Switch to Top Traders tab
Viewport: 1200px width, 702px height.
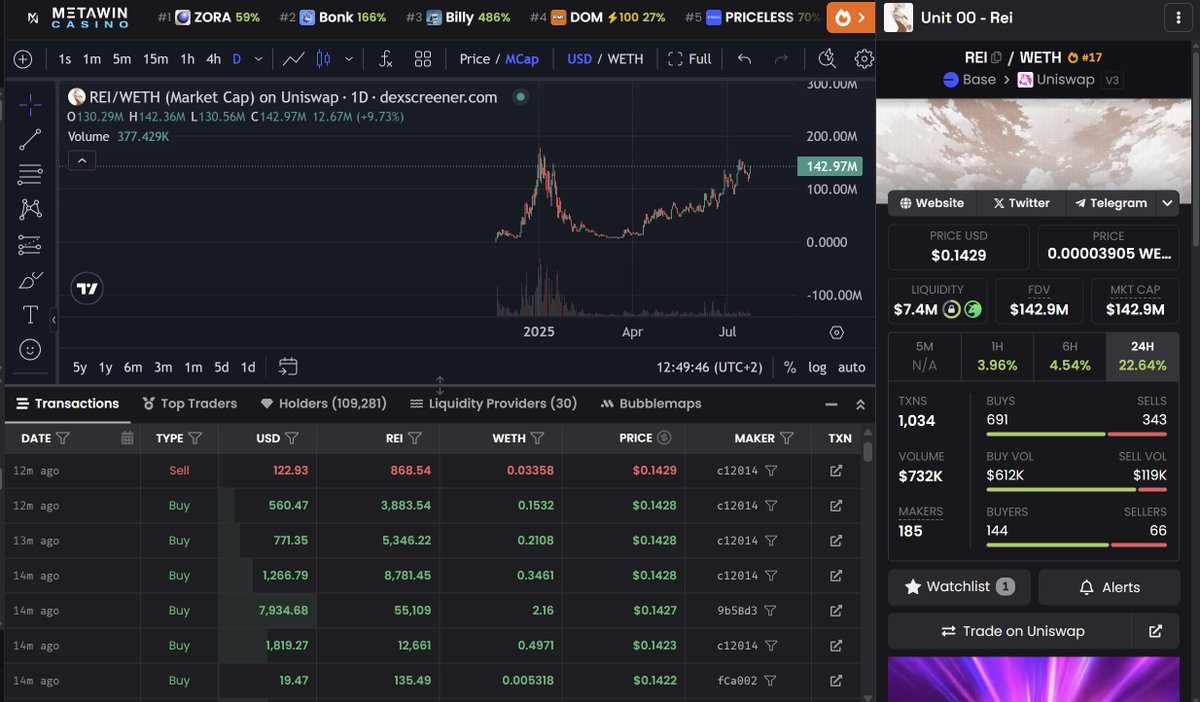tap(190, 404)
